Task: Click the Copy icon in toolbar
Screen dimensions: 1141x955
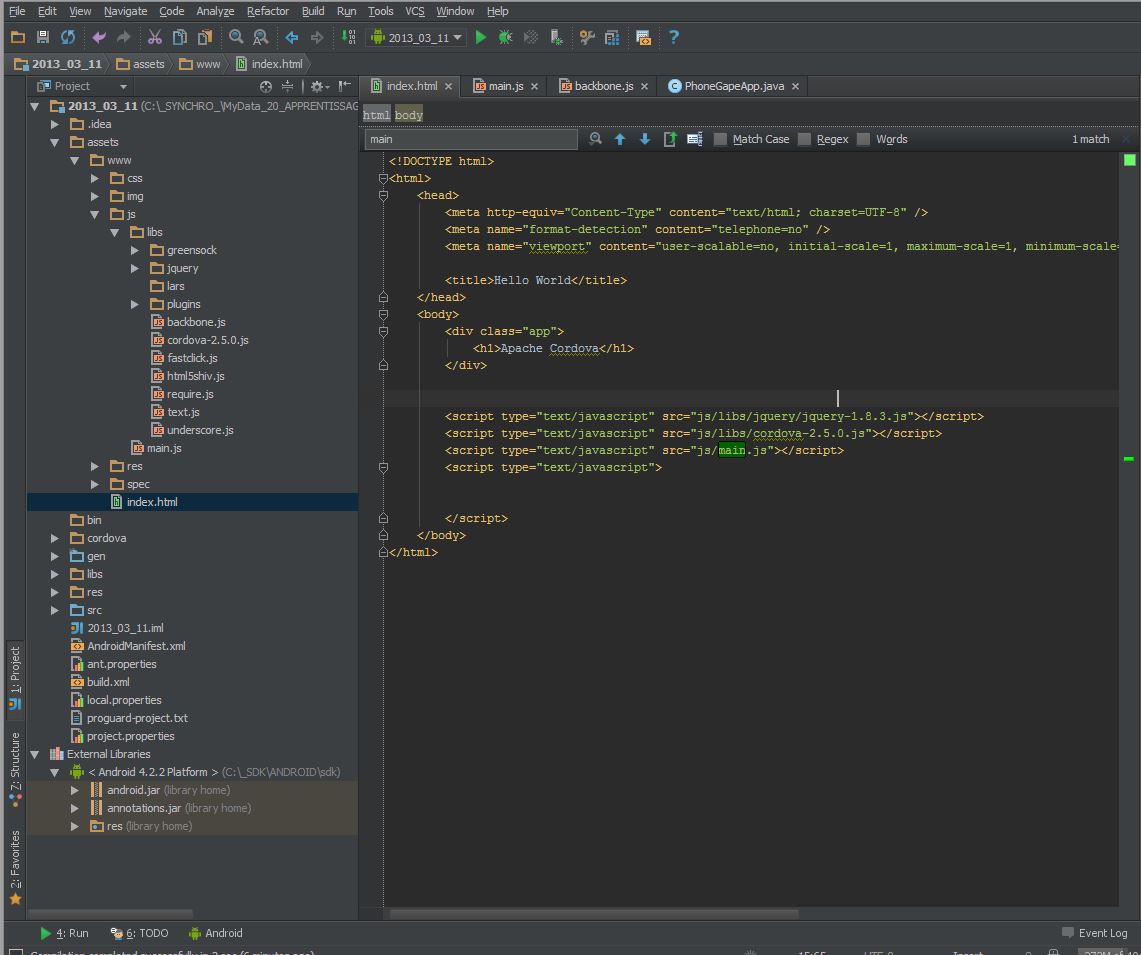Action: point(180,37)
